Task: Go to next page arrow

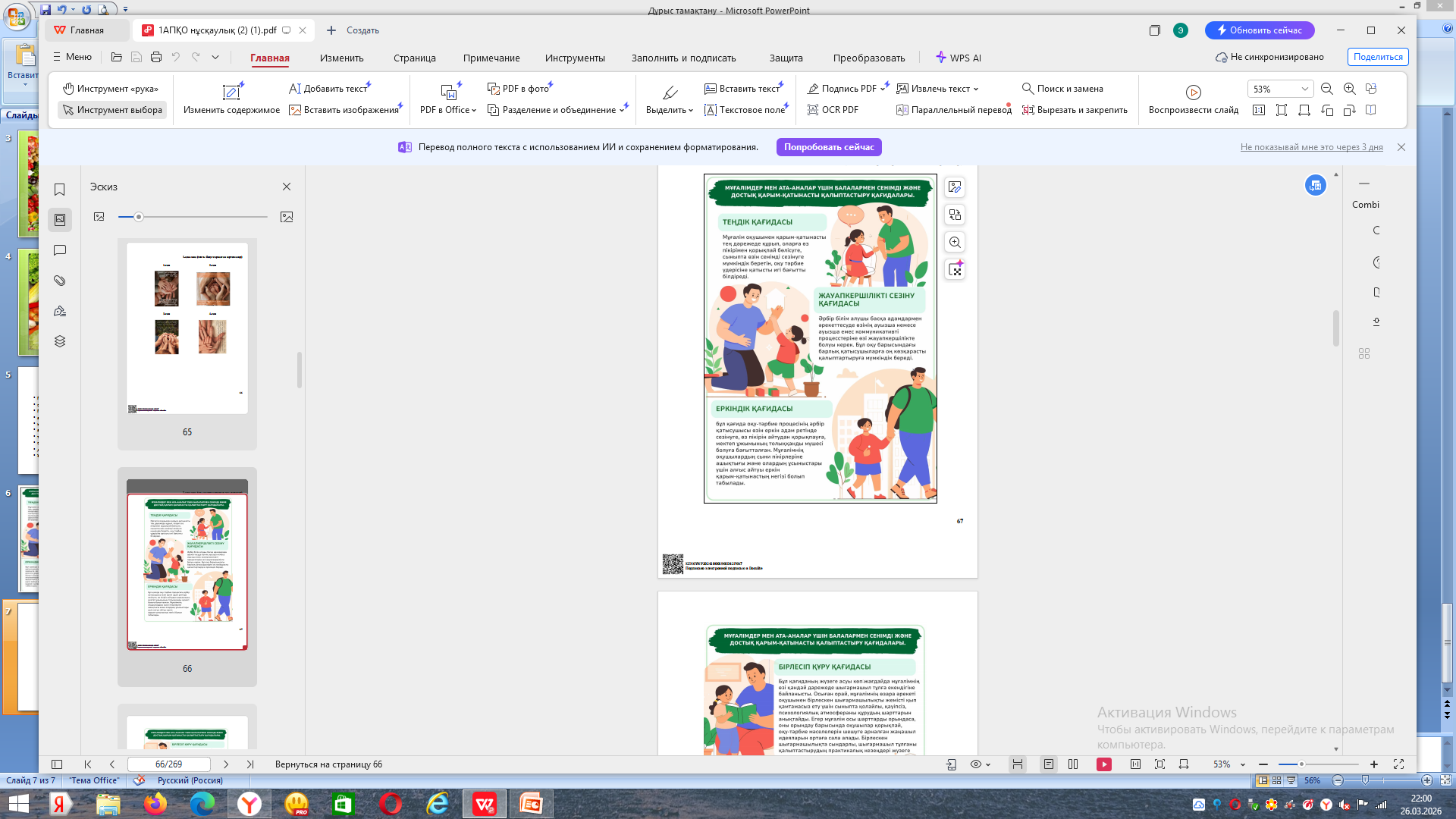Action: pyautogui.click(x=226, y=764)
